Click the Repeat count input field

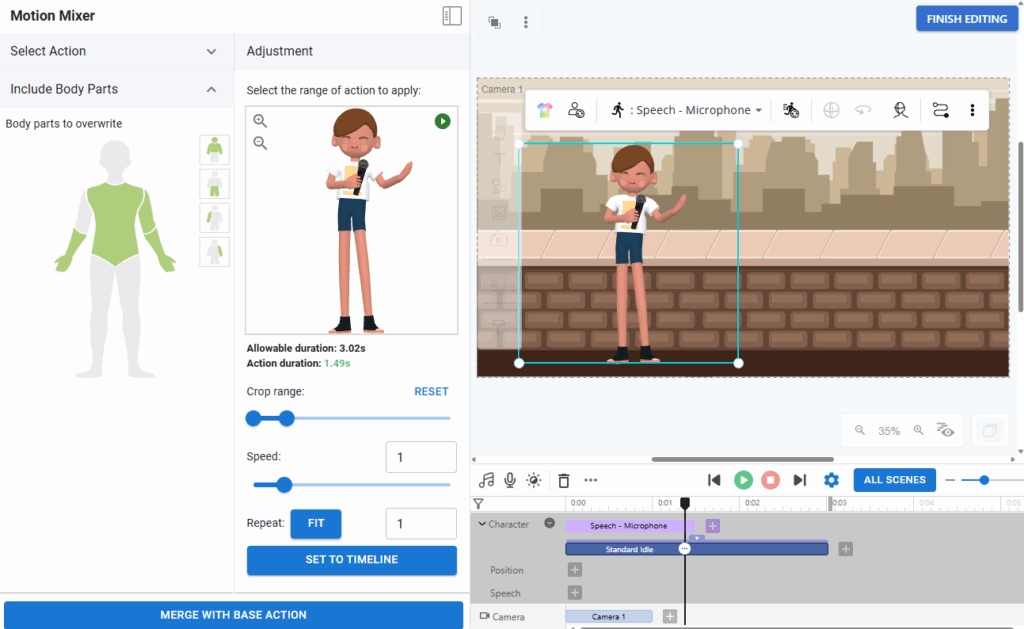(x=421, y=524)
